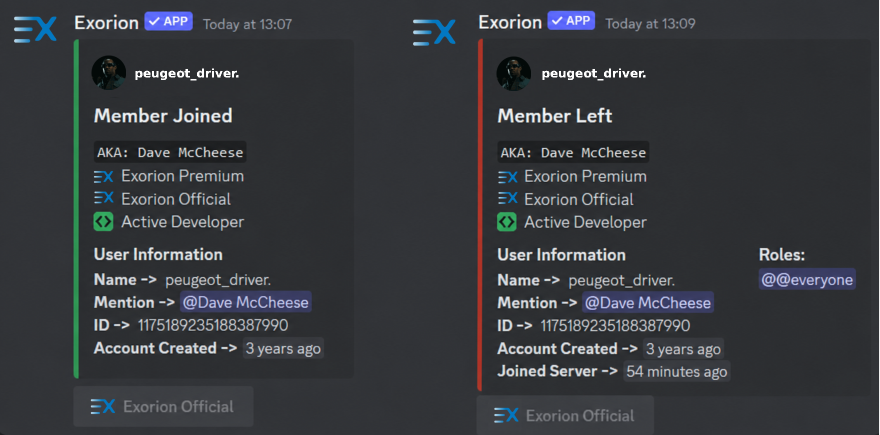
Task: Click the Exorion bot avatar on the 13:09 message
Action: point(434,32)
